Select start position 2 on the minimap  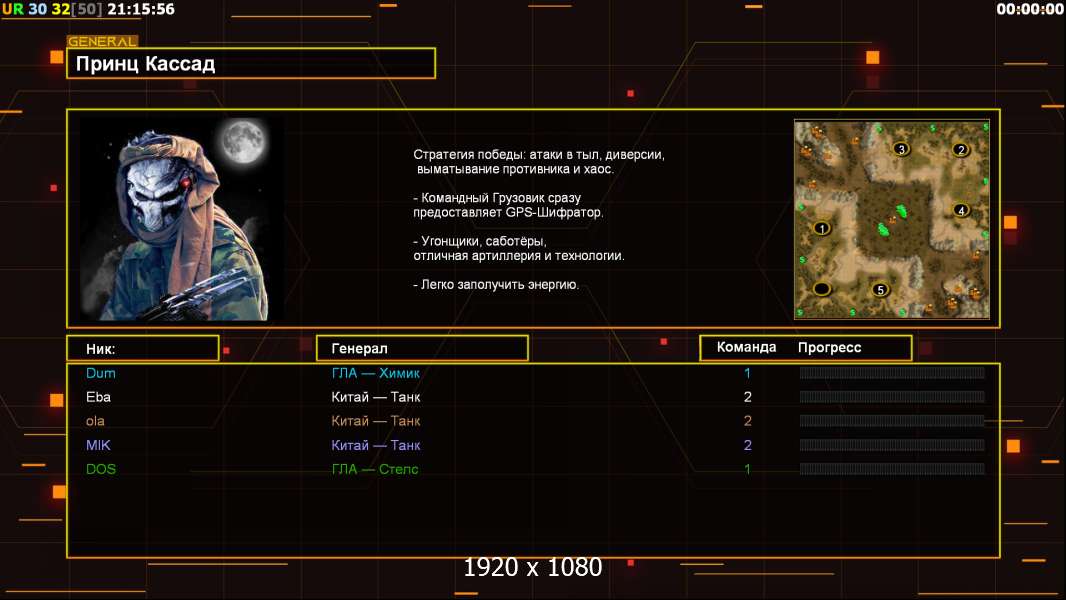[x=961, y=150]
